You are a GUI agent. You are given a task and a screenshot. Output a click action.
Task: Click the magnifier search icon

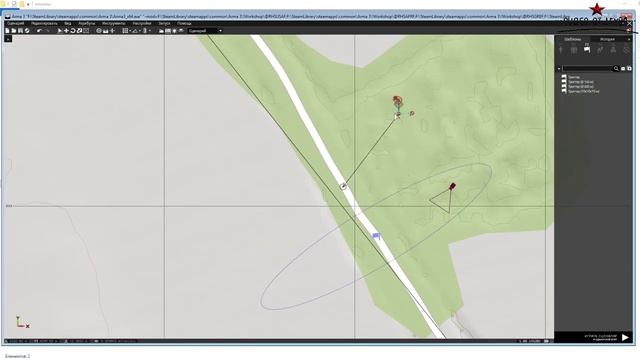coord(616,69)
